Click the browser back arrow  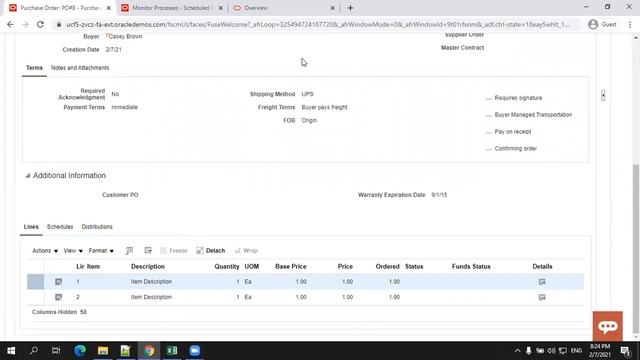10,24
